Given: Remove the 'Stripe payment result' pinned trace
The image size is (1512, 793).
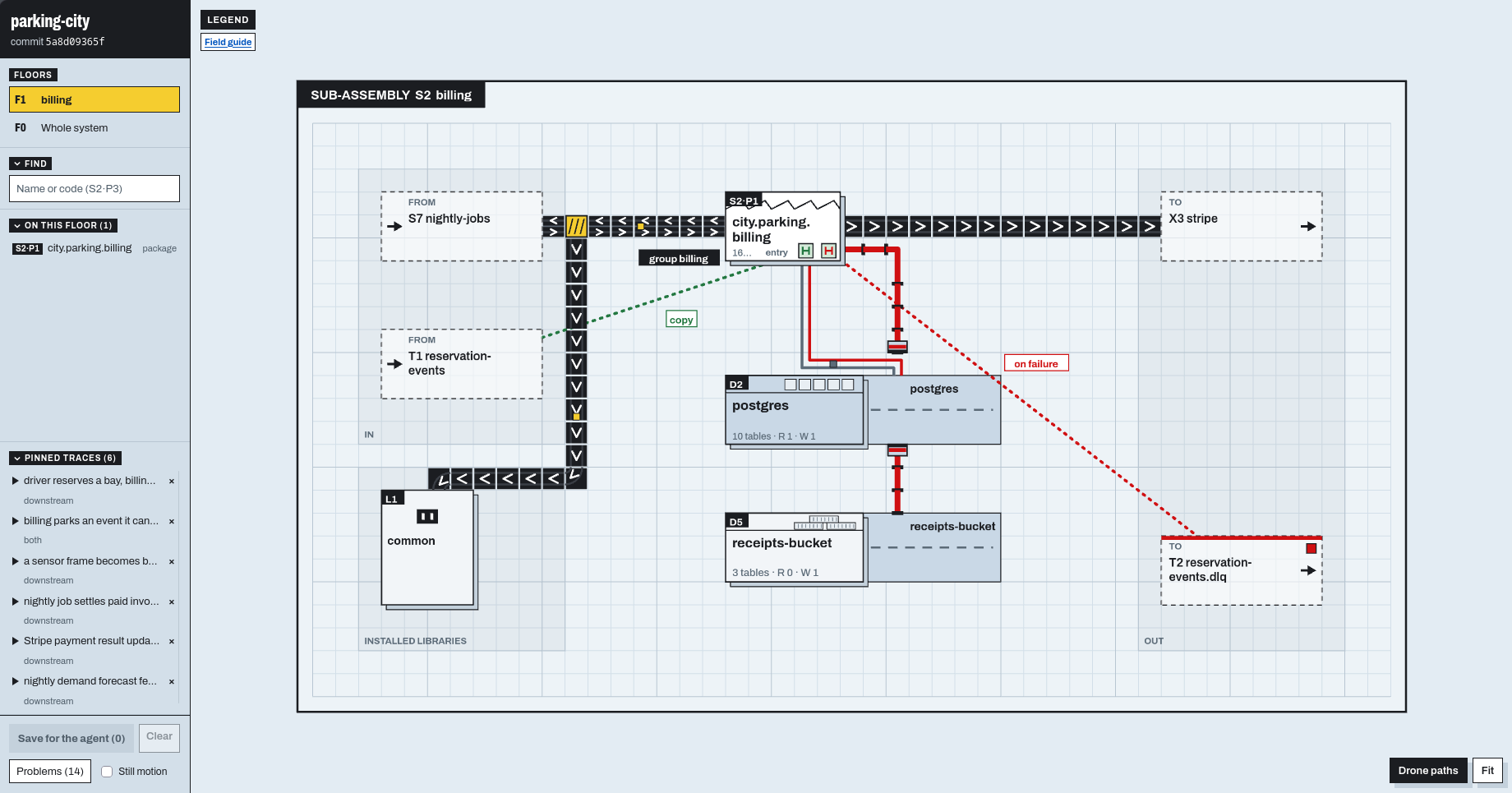Looking at the screenshot, I should 172,642.
